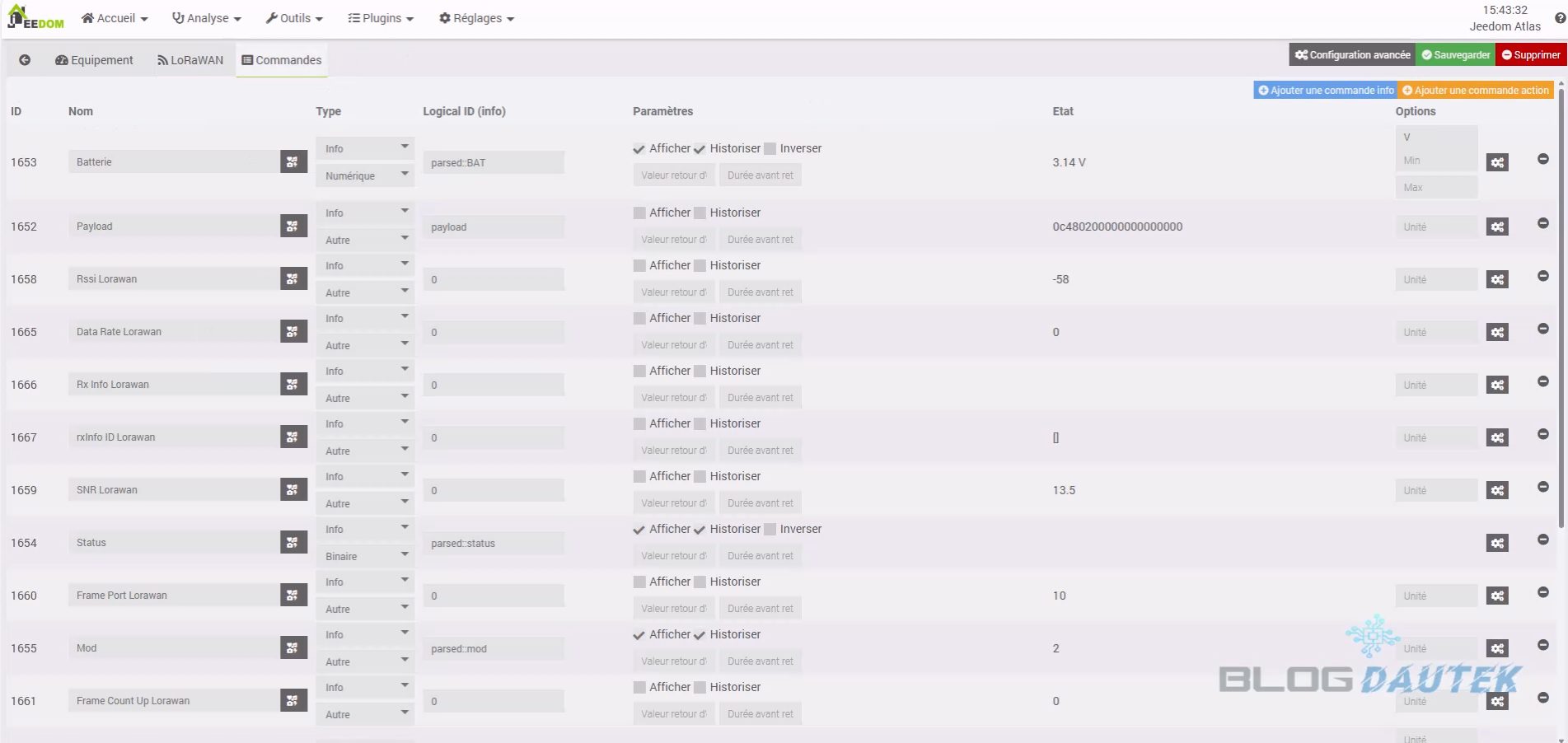This screenshot has width=1568, height=743.
Task: Open the Plugins menu
Action: tap(381, 18)
